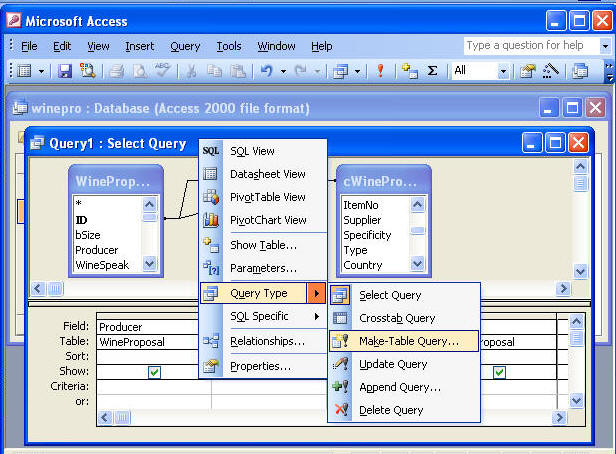Toggle the Show checkbox in the rightmost column
This screenshot has width=616, height=454.
[x=499, y=372]
